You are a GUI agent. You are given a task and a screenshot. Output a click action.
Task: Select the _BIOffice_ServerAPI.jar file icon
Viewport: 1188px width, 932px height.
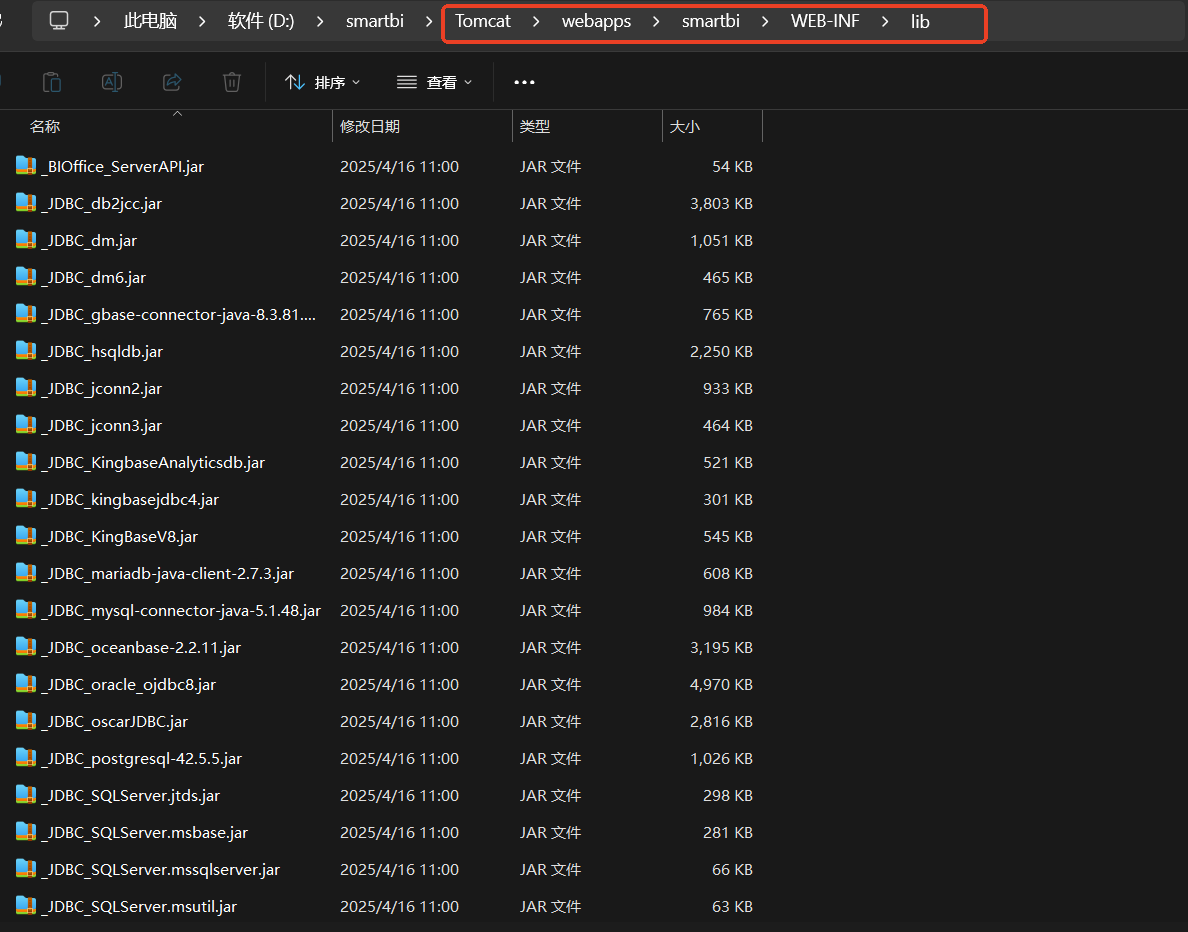point(26,166)
